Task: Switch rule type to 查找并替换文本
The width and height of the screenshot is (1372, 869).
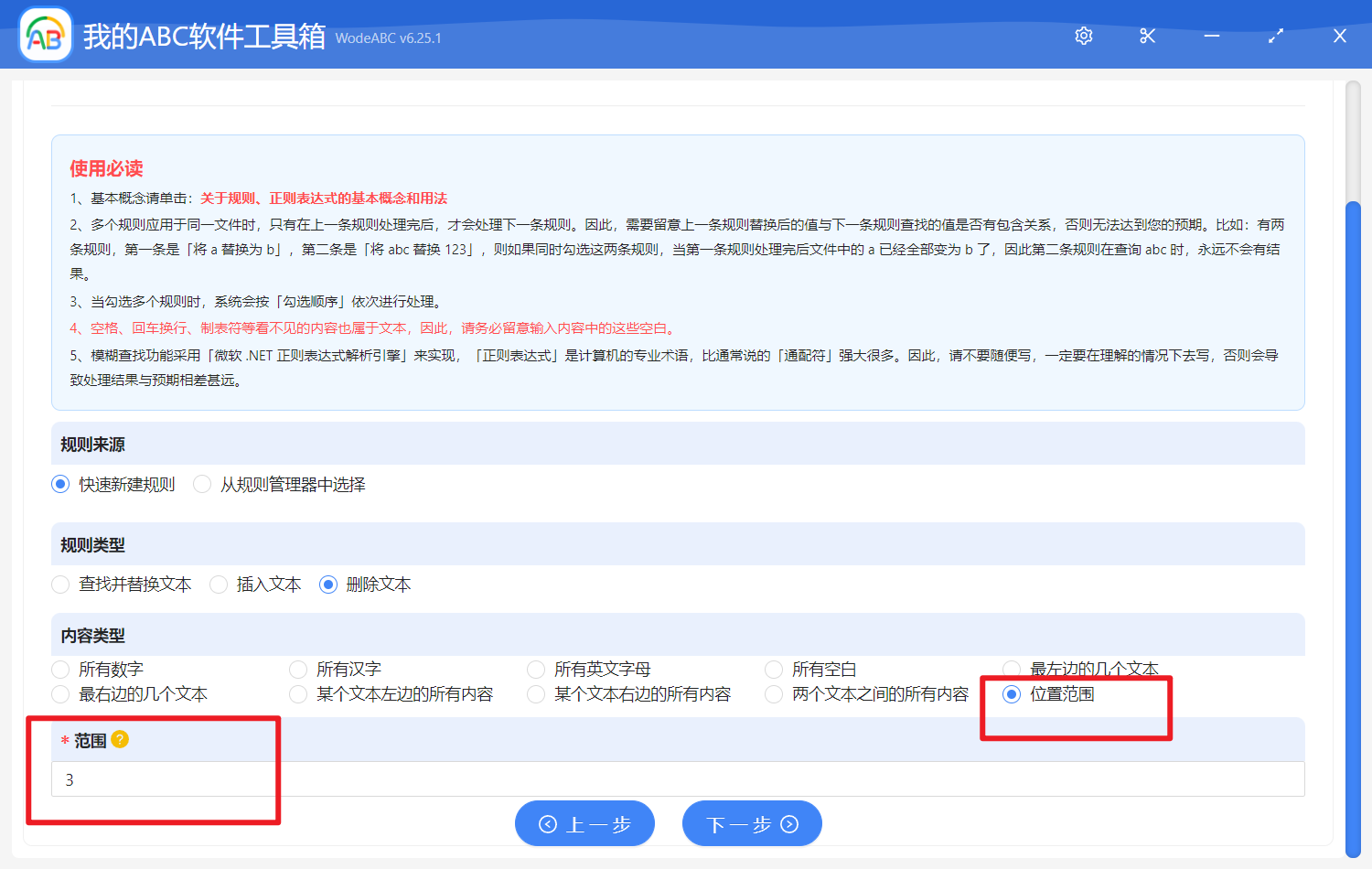Action: pos(60,585)
